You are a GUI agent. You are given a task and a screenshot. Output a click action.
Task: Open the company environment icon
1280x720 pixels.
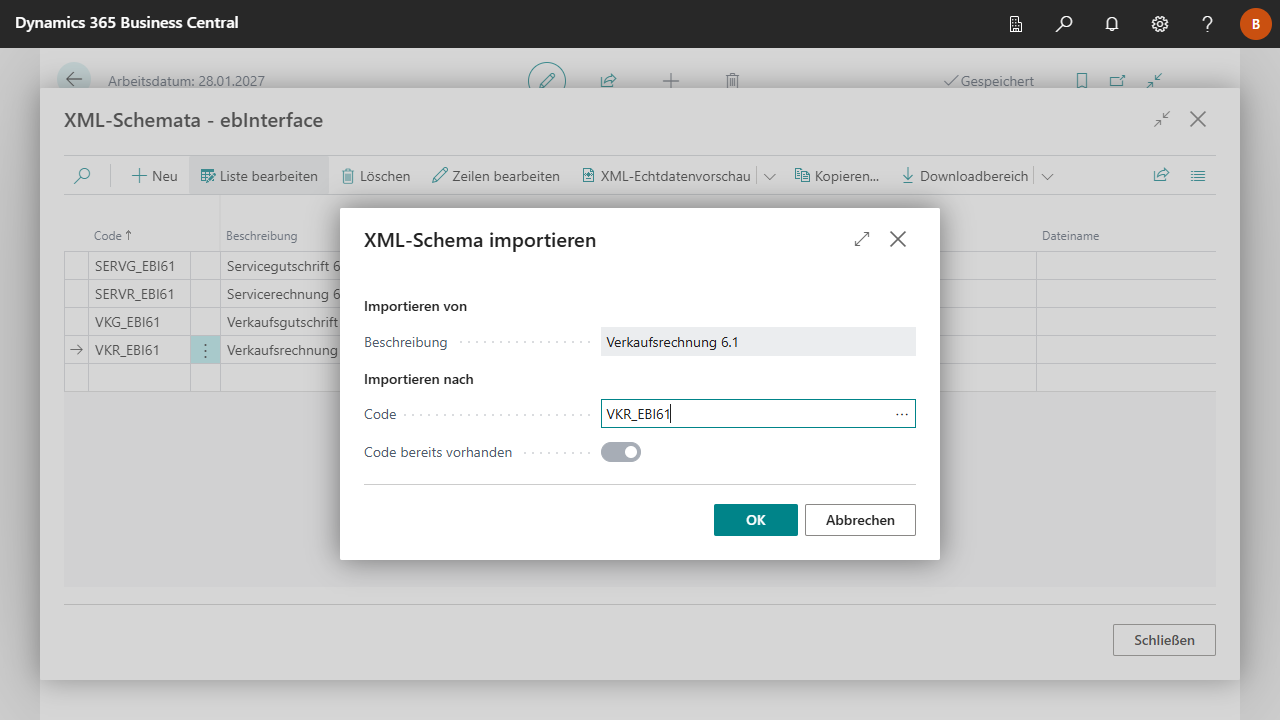click(1016, 24)
